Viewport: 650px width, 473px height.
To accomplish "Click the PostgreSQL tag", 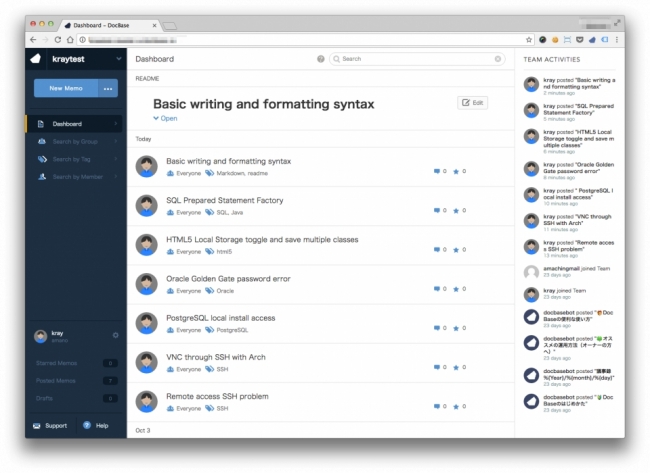I will click(232, 330).
